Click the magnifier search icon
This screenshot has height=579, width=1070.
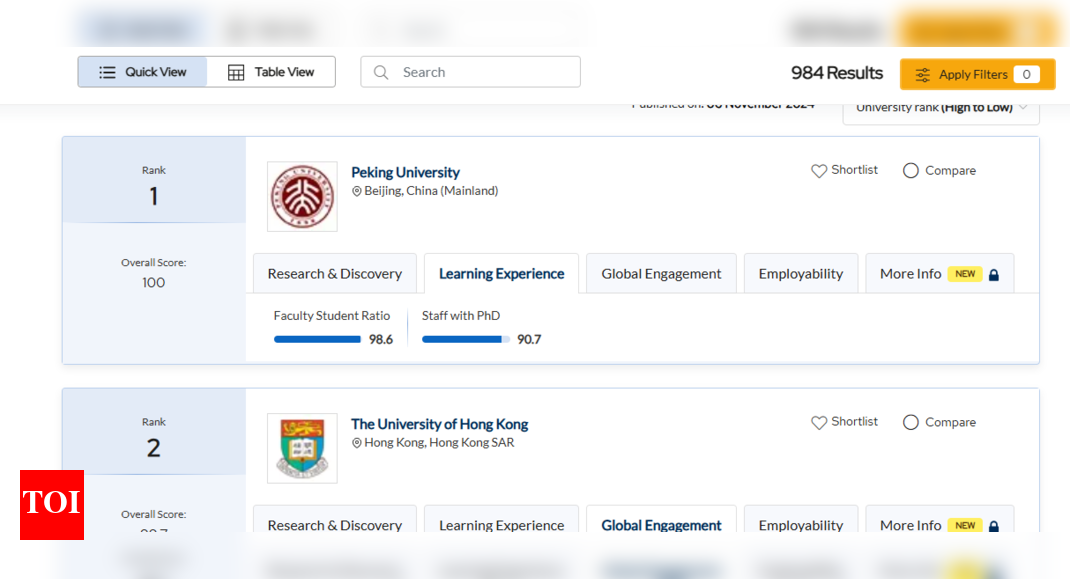(x=381, y=72)
